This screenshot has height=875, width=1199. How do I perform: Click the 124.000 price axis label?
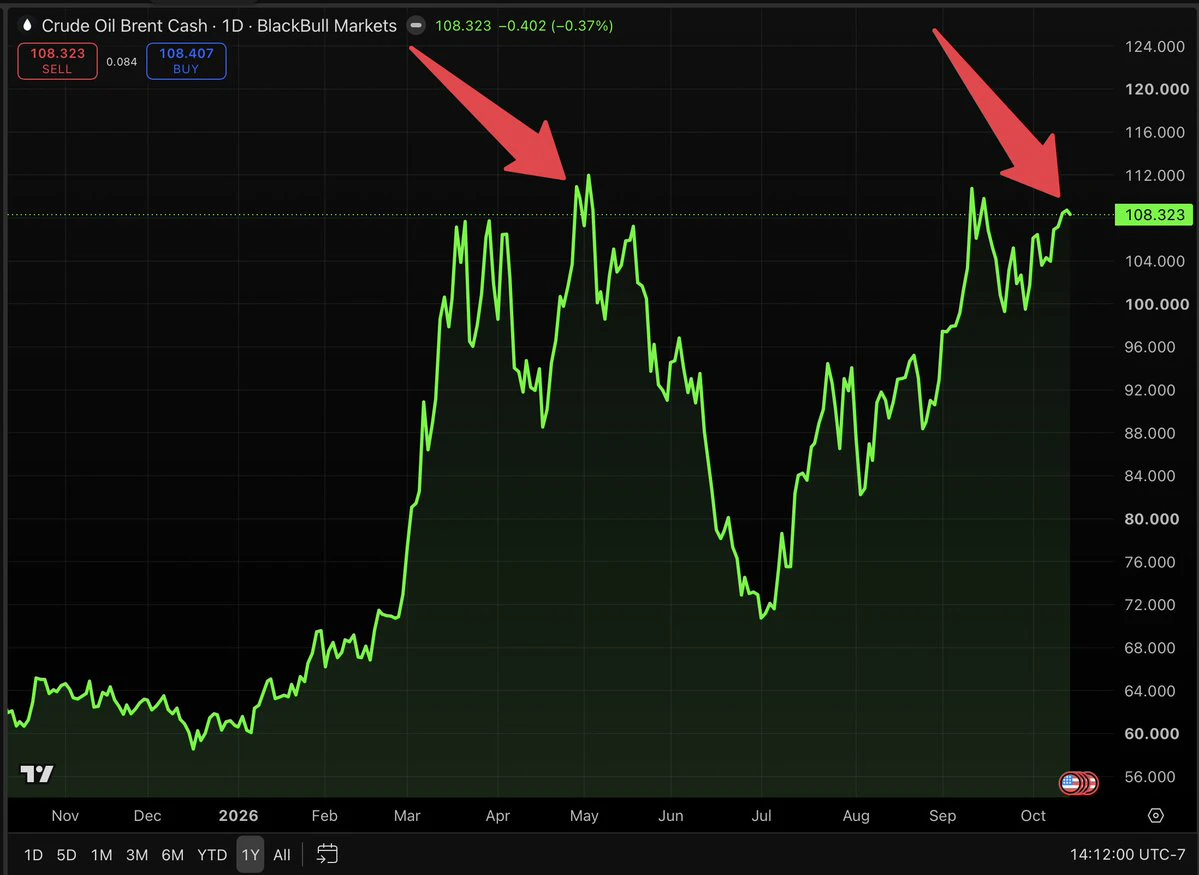click(x=1155, y=47)
